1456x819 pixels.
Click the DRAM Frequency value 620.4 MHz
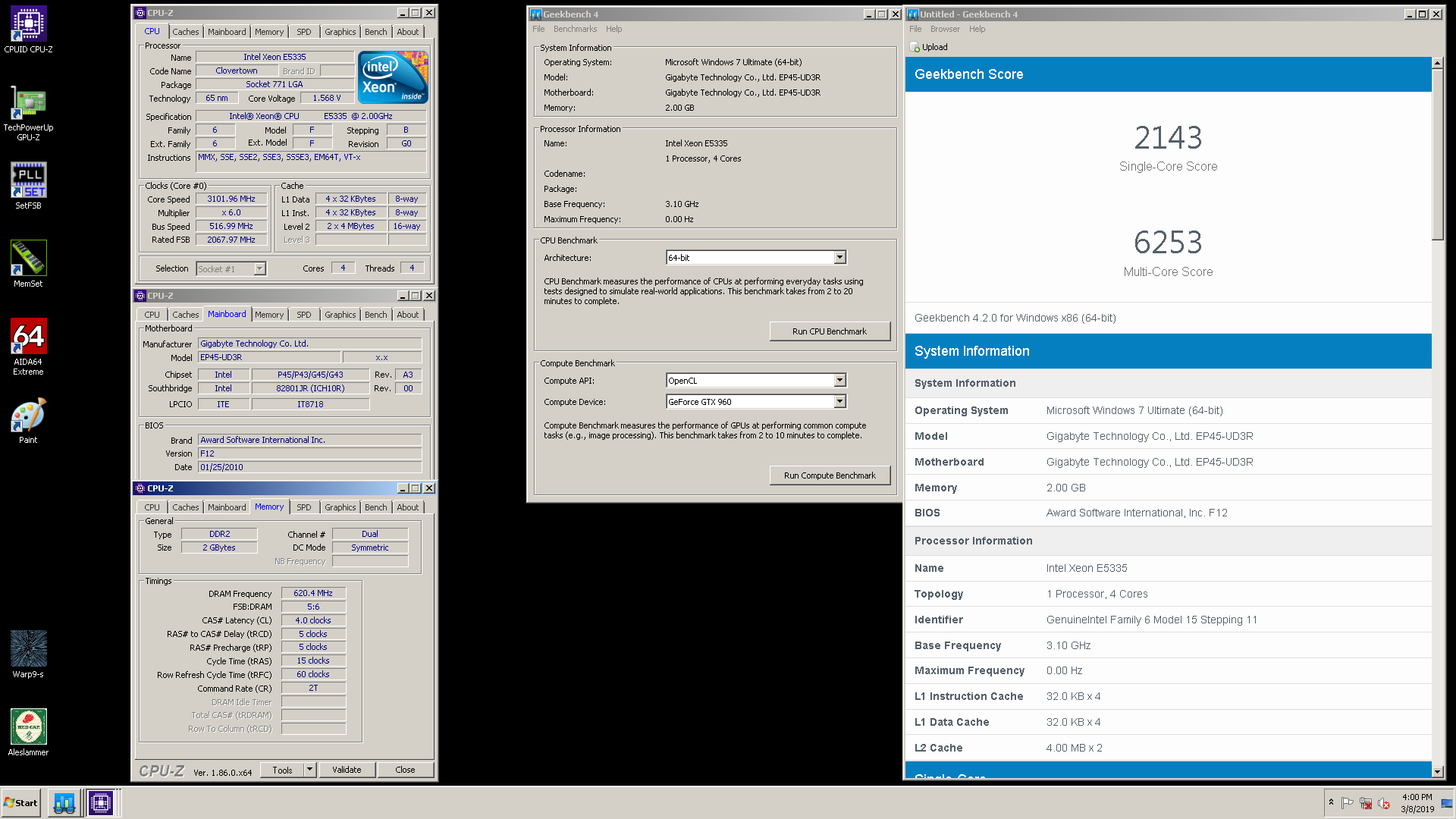pos(313,593)
